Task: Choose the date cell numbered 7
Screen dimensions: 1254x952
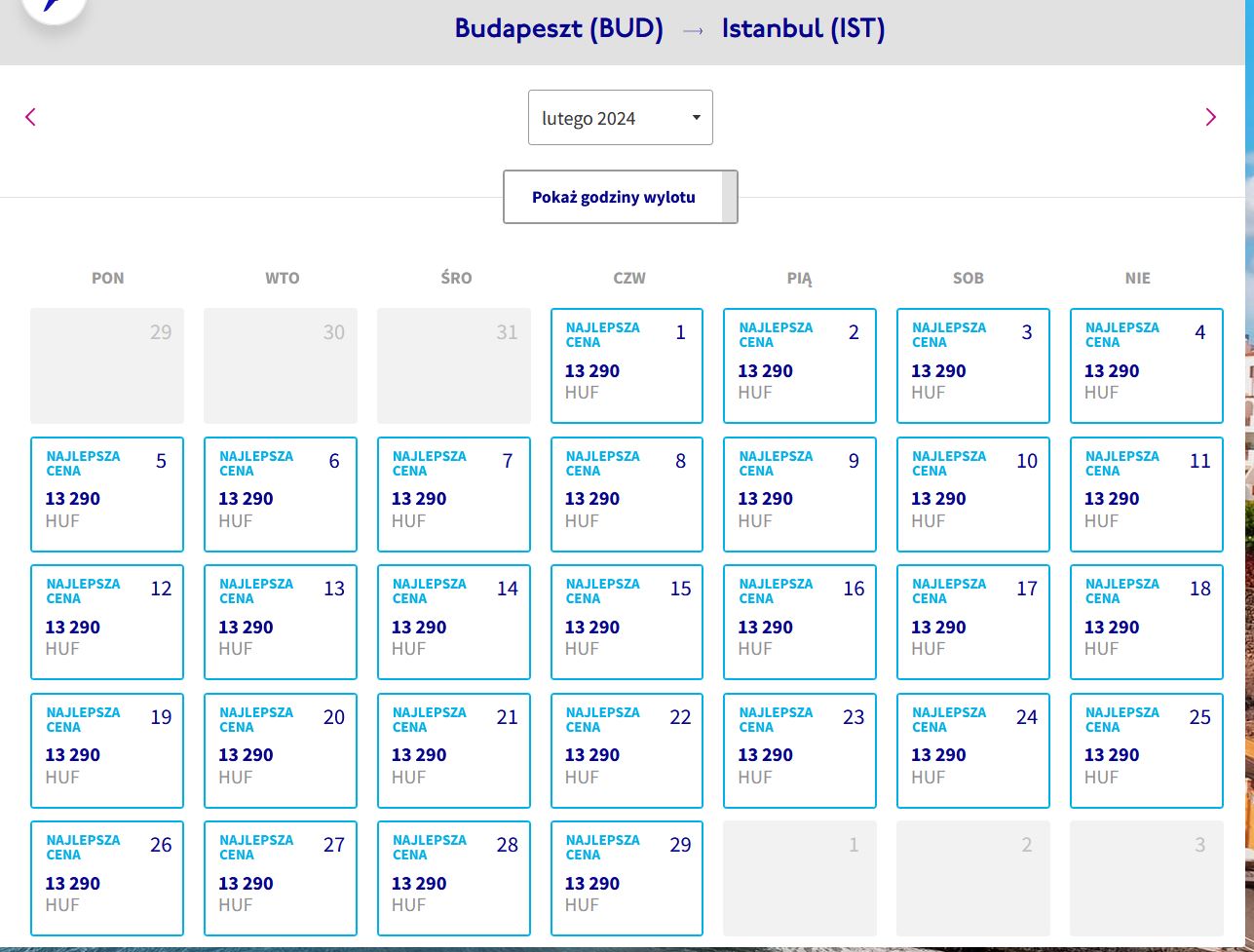Action: point(454,494)
